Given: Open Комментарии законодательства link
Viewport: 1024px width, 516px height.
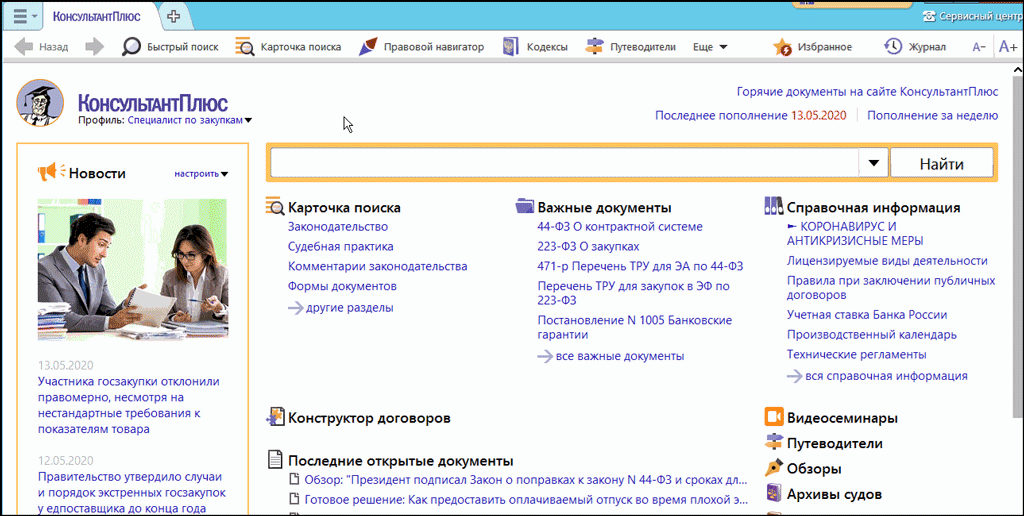Looking at the screenshot, I should tap(377, 266).
